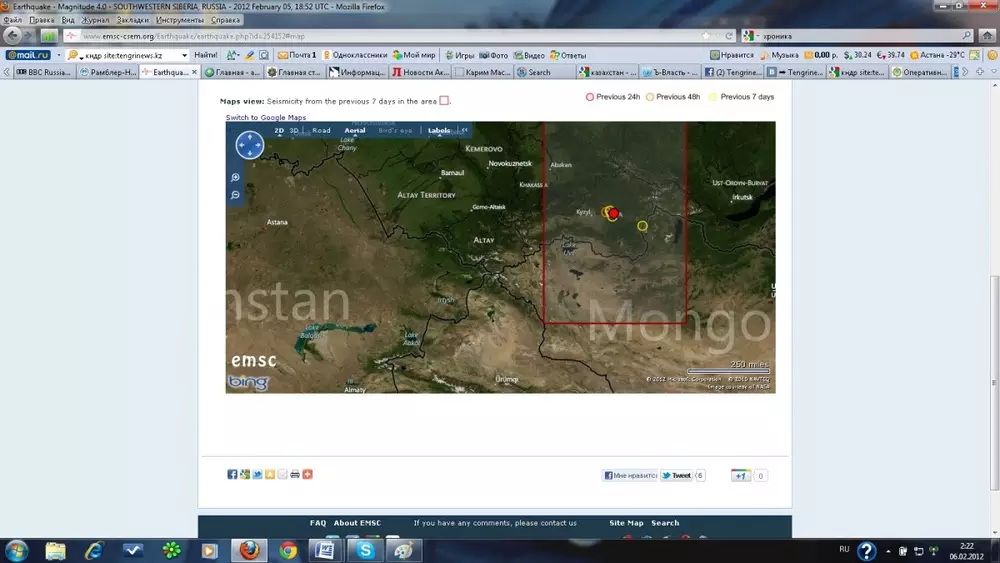Zoom out on the Bing map
Viewport: 1000px width, 563px height.
(235, 195)
